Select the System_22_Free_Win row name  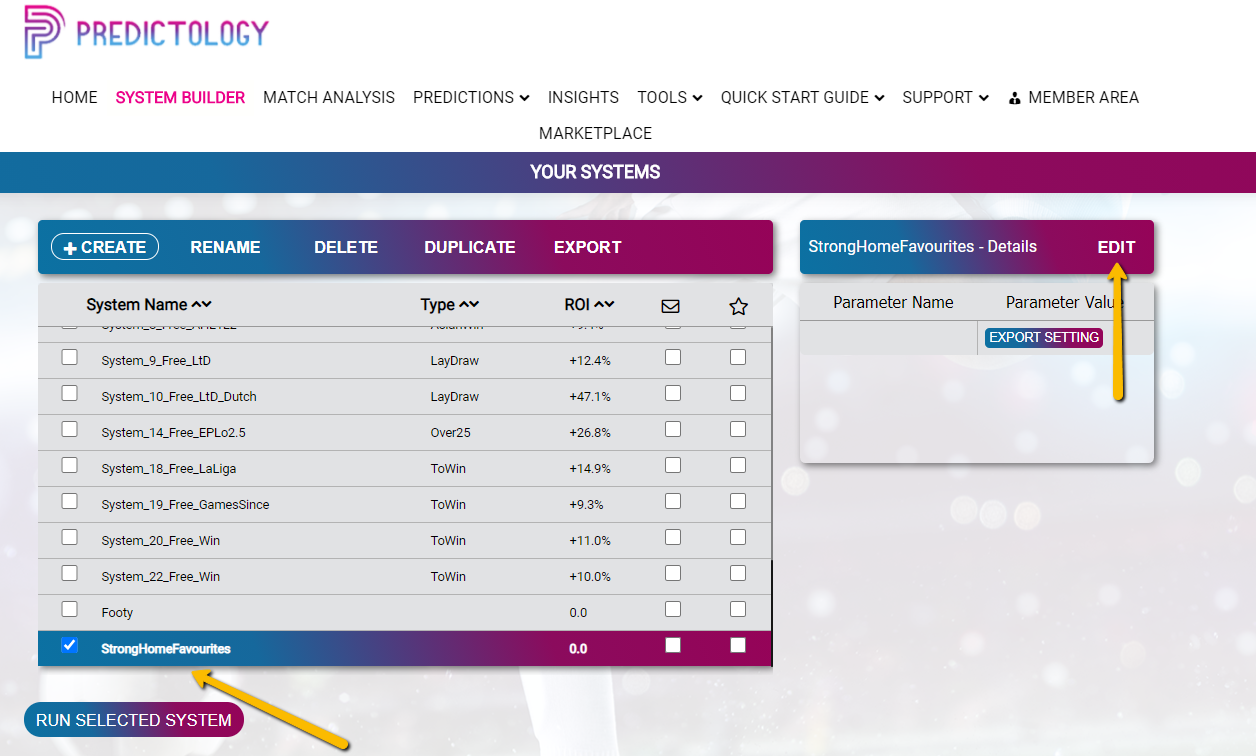coord(161,577)
